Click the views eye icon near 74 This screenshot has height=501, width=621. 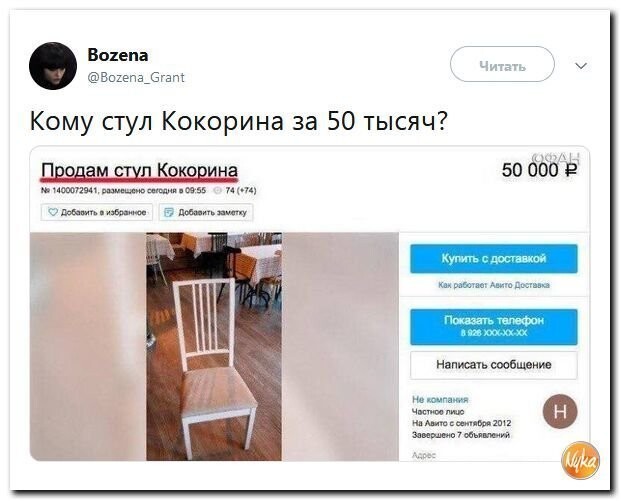[x=217, y=190]
